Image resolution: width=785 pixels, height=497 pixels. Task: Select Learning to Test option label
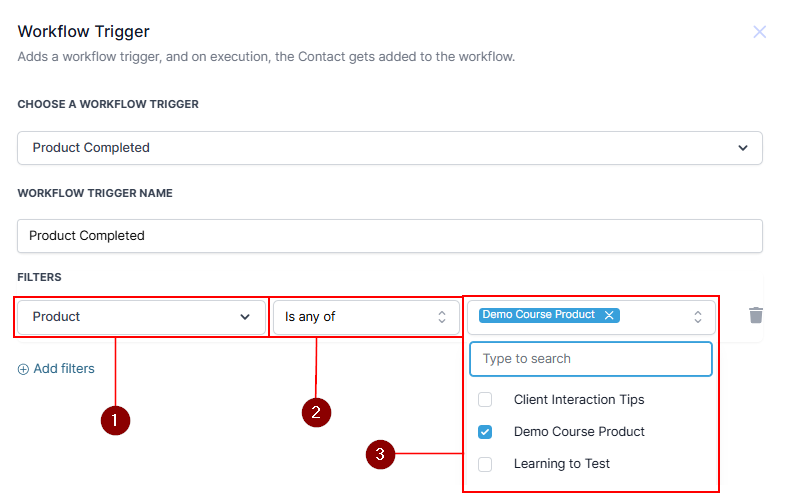click(x=561, y=464)
